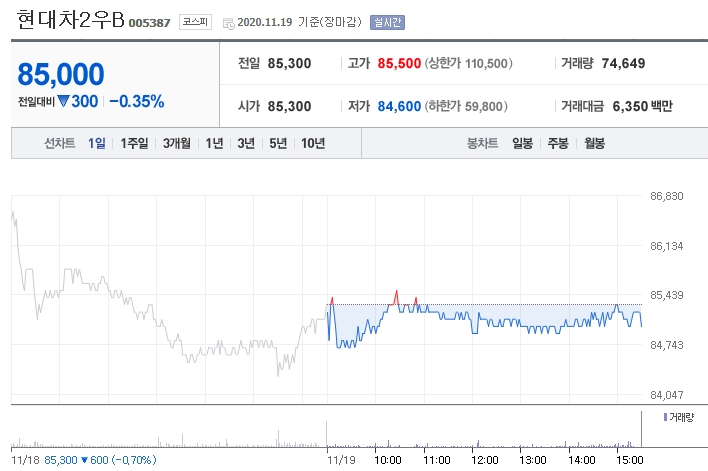Screen dimensions: 708x471
Task: Open the 주봉 candle chart
Action: [558, 143]
